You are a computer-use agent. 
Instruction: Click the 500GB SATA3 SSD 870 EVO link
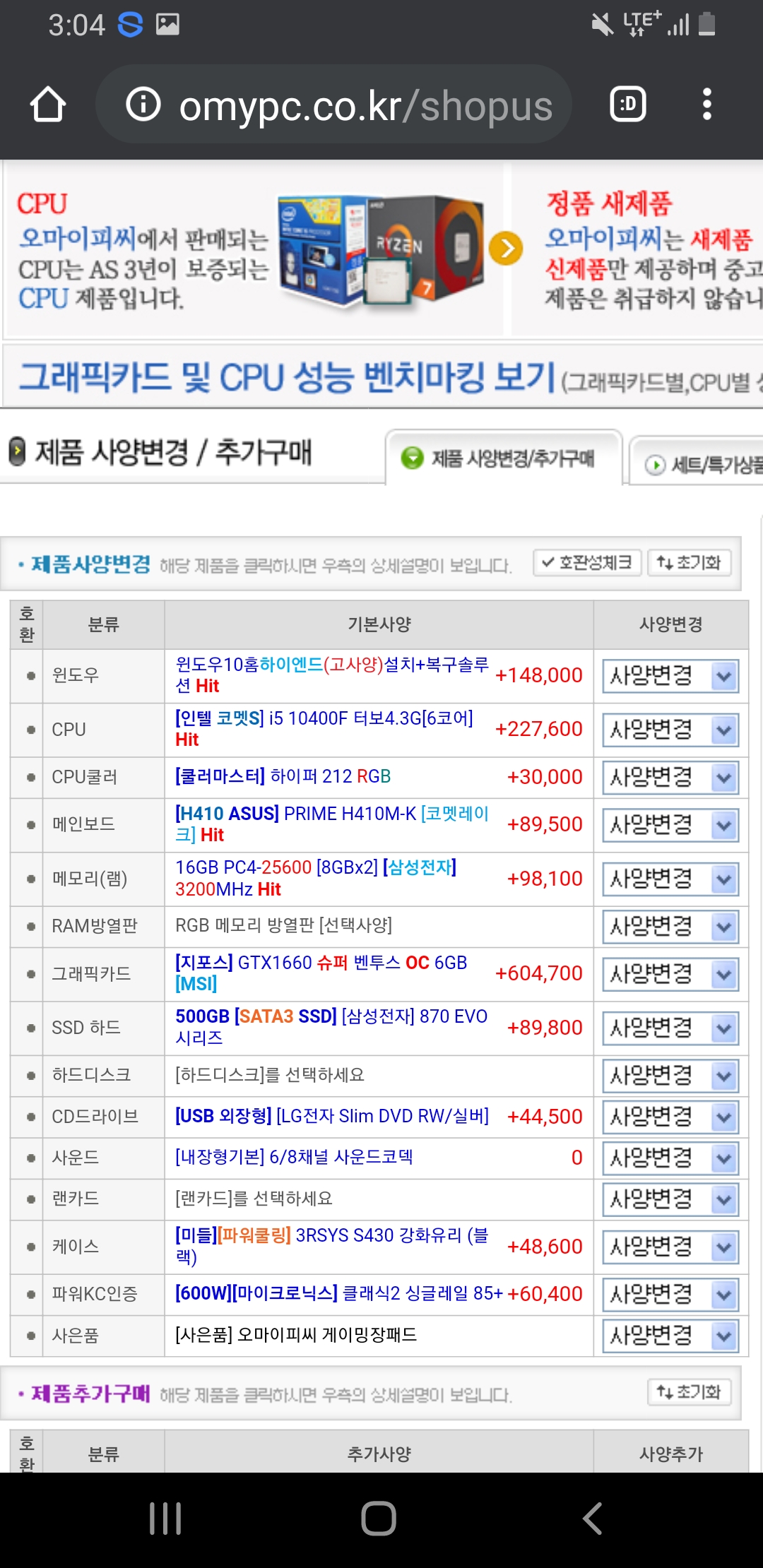pyautogui.click(x=331, y=1027)
